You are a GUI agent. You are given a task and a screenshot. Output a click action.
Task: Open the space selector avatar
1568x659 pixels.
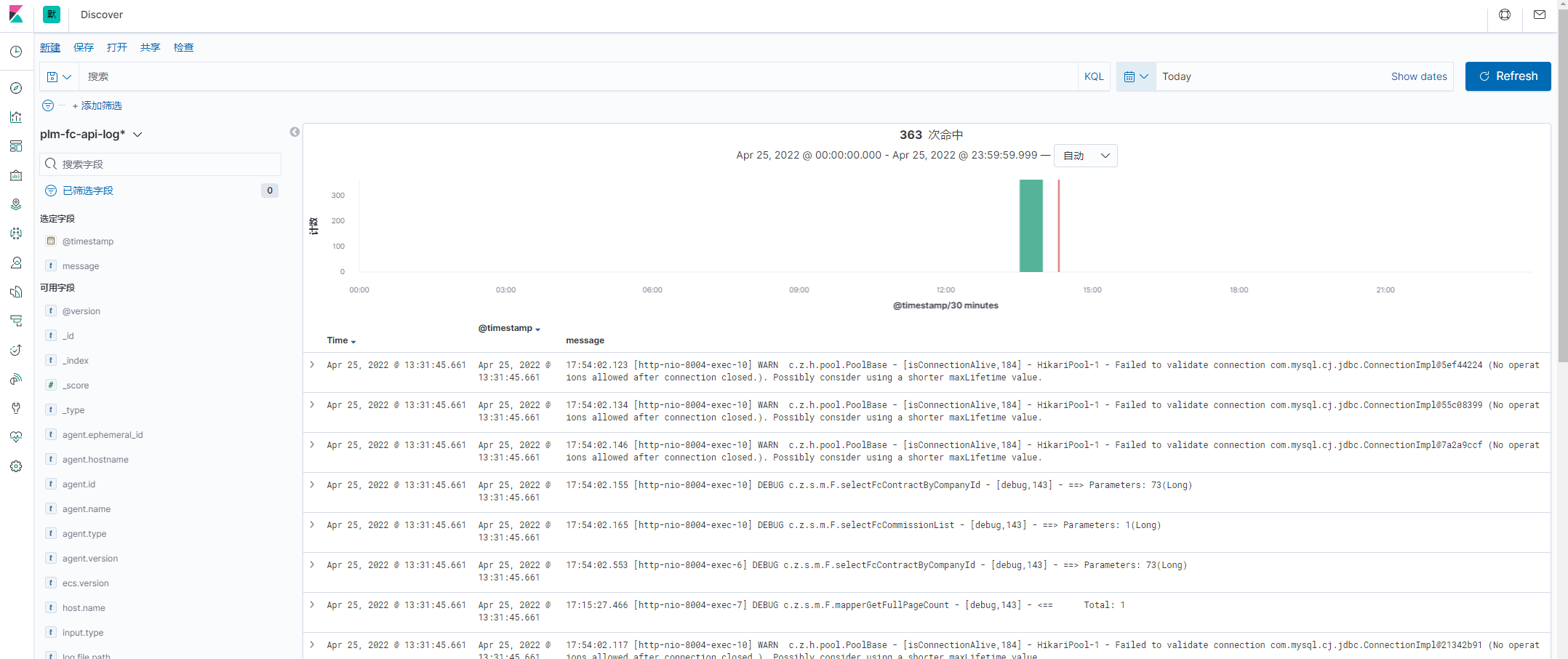pyautogui.click(x=52, y=15)
